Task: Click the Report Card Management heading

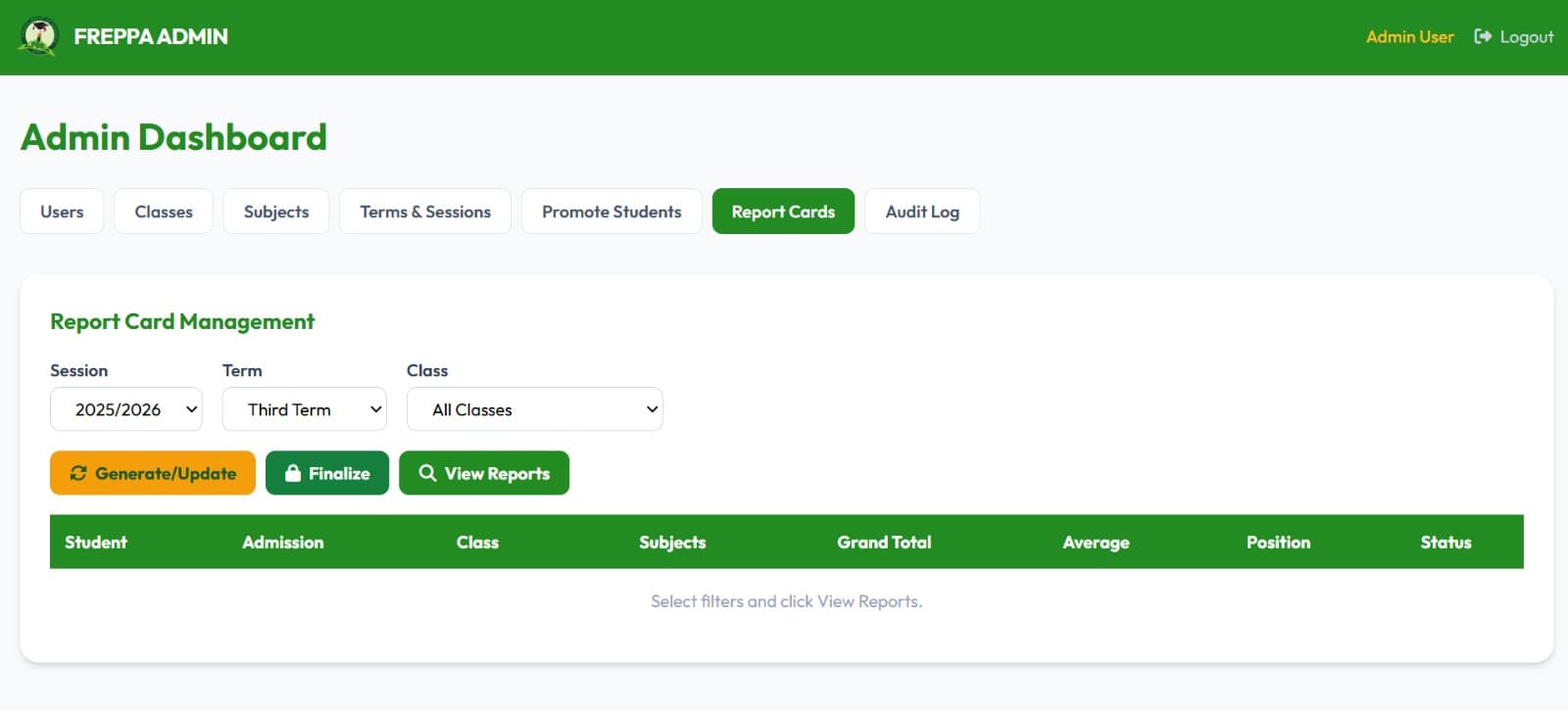Action: (182, 321)
